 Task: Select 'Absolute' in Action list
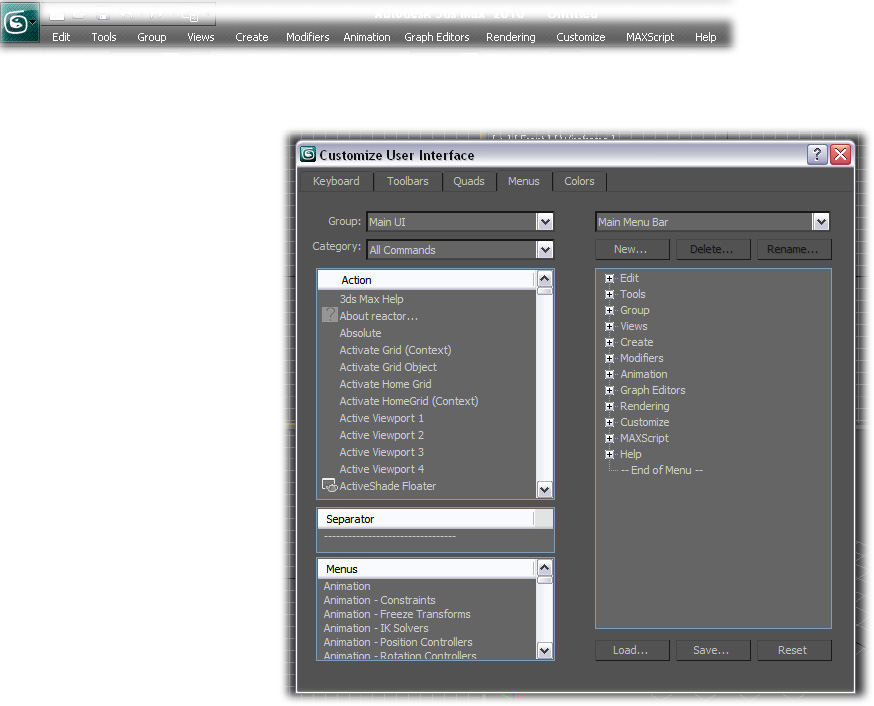pyautogui.click(x=360, y=333)
